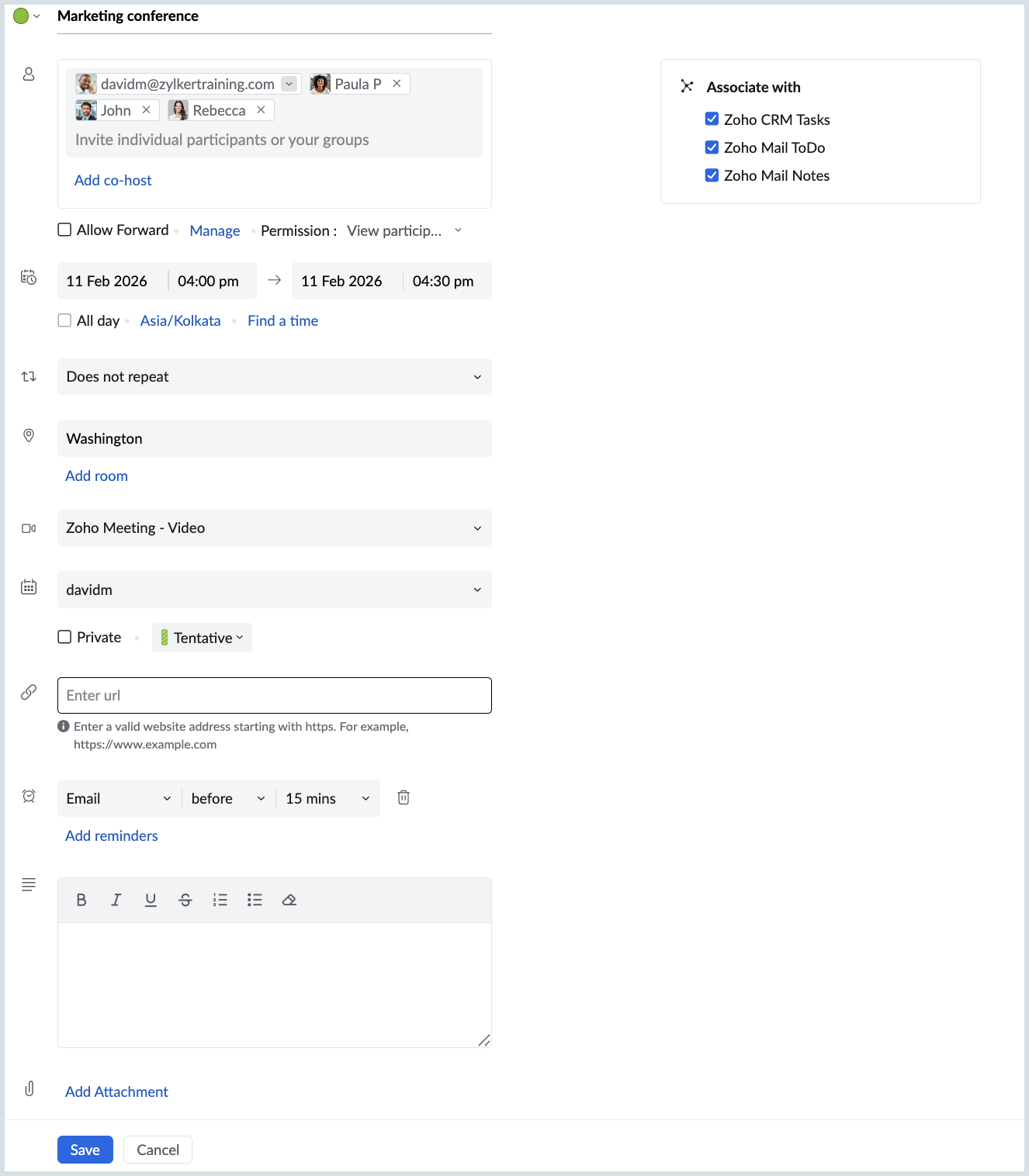Click the repeat arrows icon
Viewport: 1029px width, 1176px height.
(29, 376)
